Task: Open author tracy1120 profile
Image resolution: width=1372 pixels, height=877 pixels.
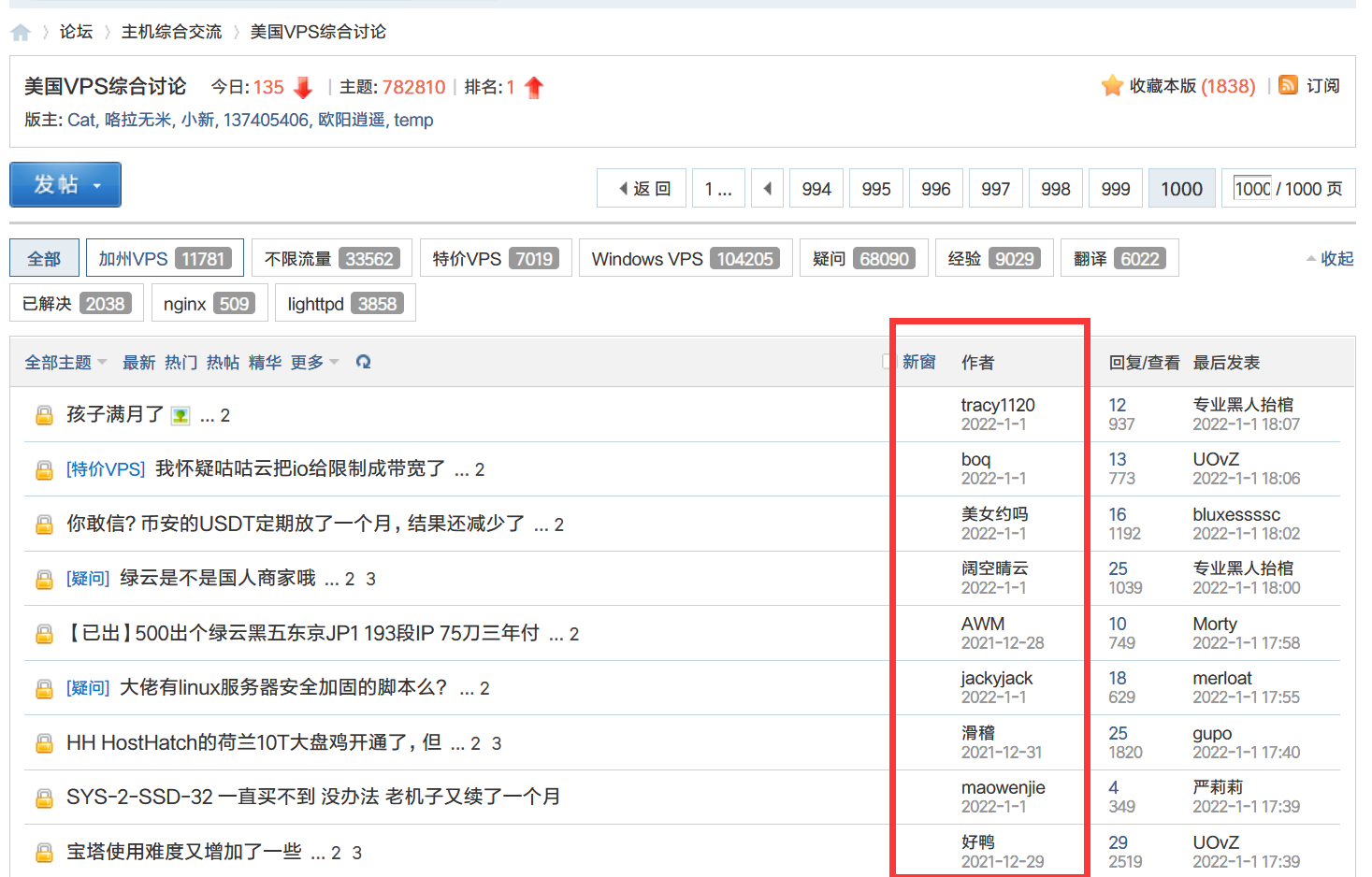Action: pyautogui.click(x=998, y=405)
